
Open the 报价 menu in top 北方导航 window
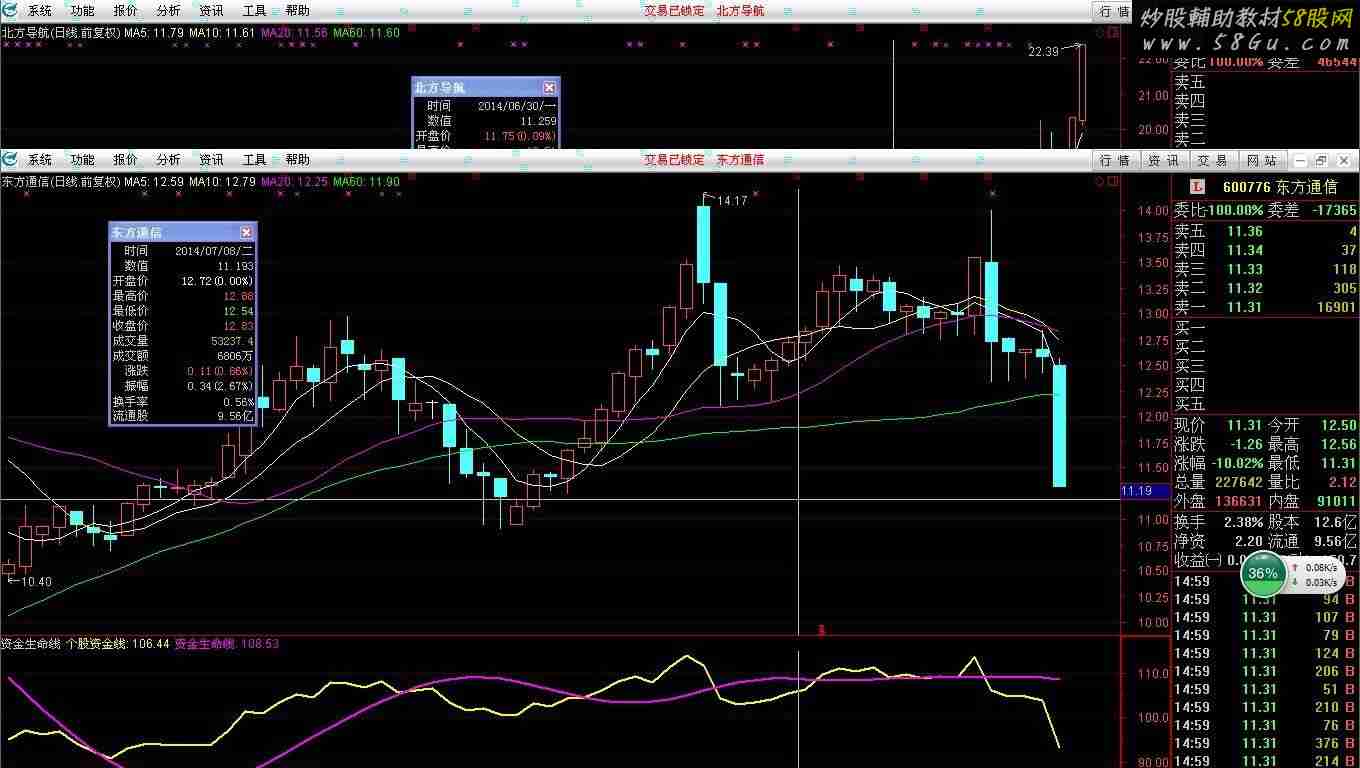pos(126,11)
